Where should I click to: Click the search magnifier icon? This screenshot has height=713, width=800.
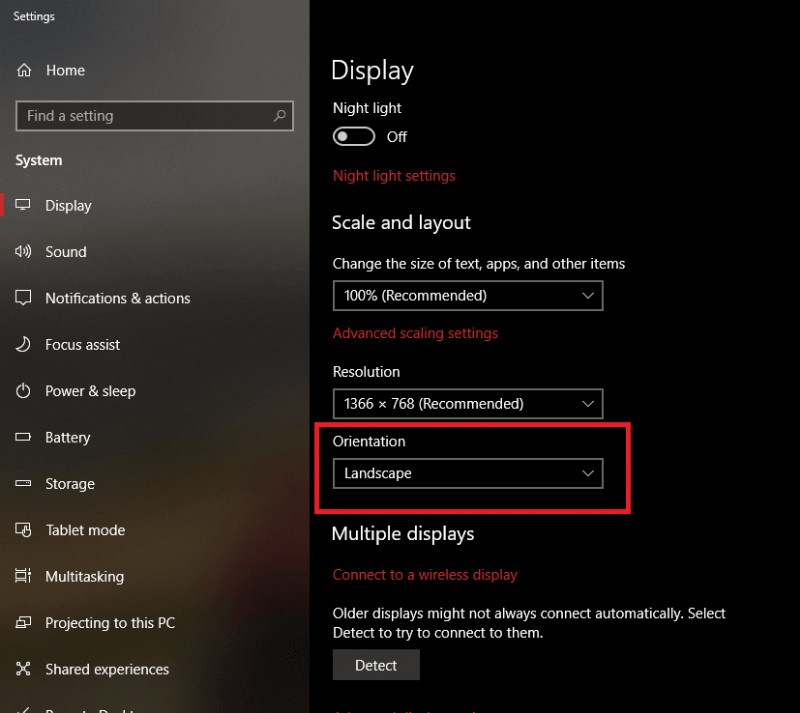click(279, 116)
